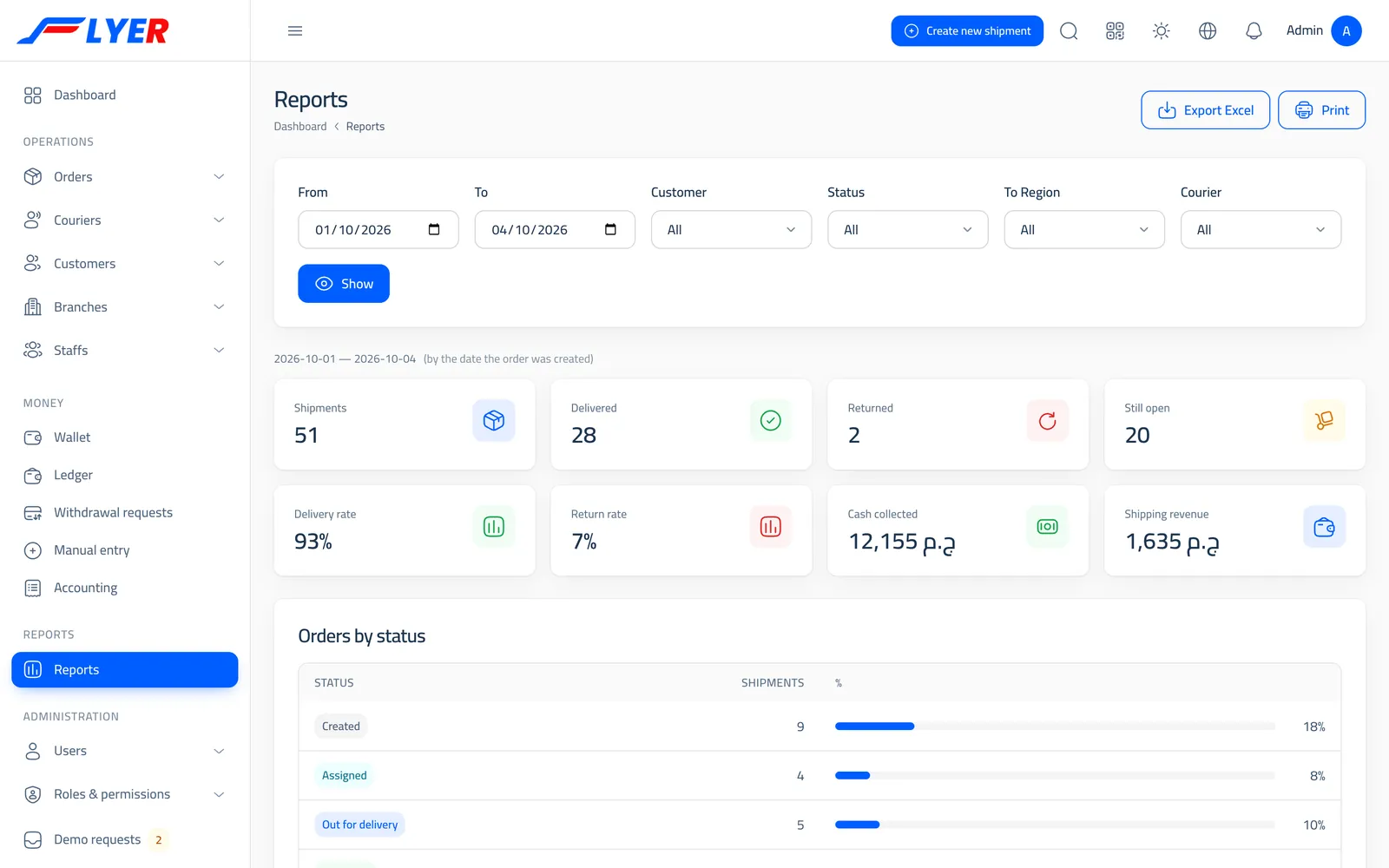Image resolution: width=1389 pixels, height=868 pixels.
Task: Expand the Customers submenu chevron
Action: [x=219, y=264]
